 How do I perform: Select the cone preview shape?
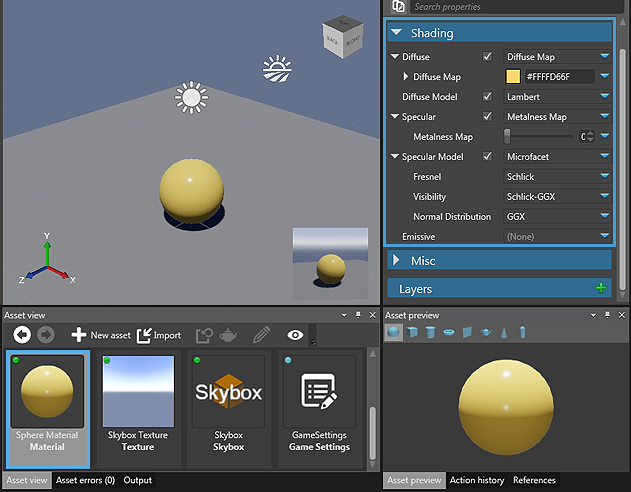[x=504, y=332]
